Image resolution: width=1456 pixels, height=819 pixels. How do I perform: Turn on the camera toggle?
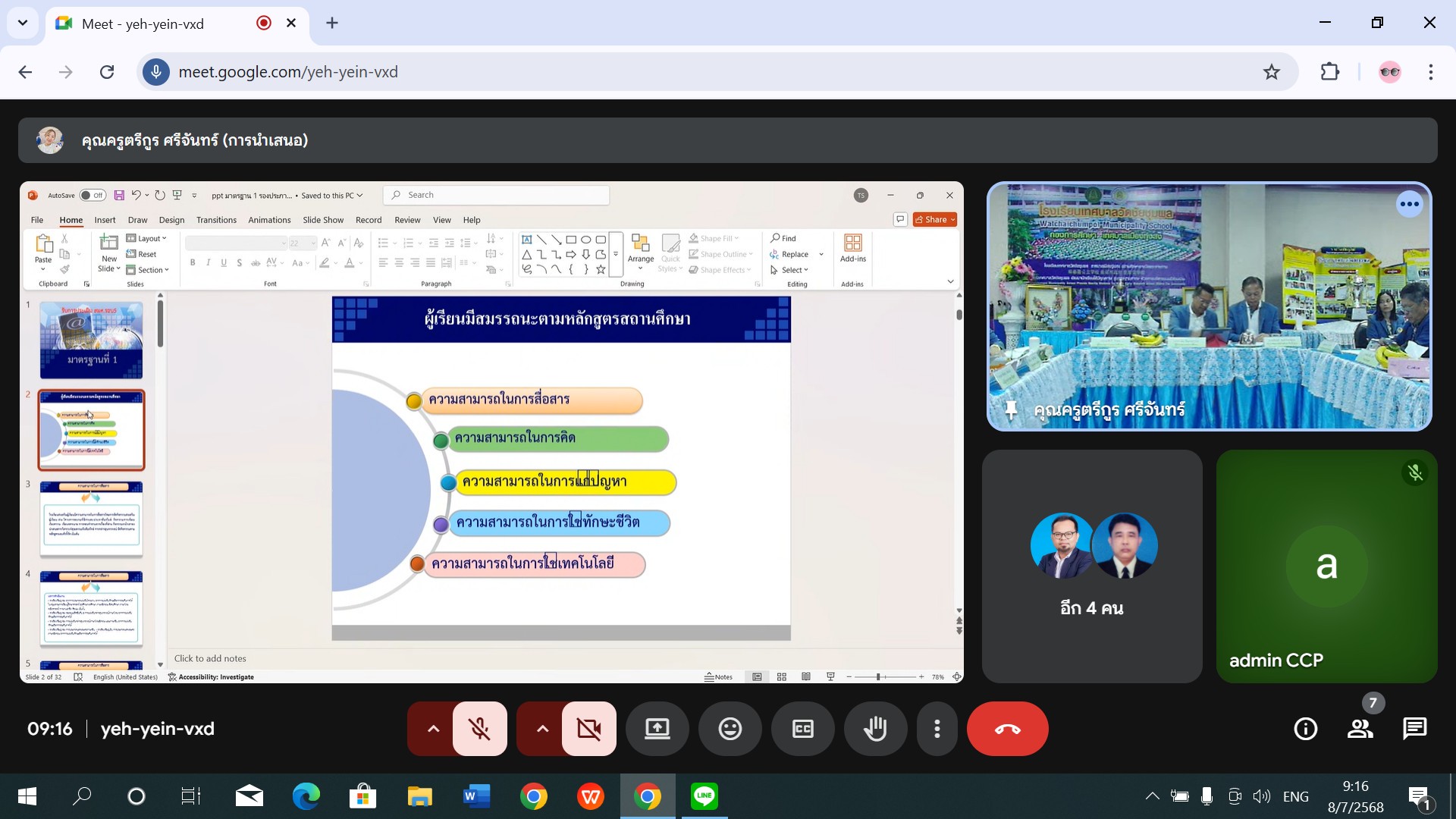[588, 729]
